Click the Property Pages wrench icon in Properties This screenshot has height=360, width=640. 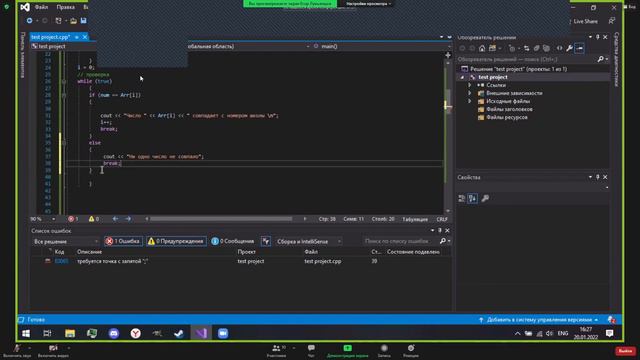pos(485,198)
